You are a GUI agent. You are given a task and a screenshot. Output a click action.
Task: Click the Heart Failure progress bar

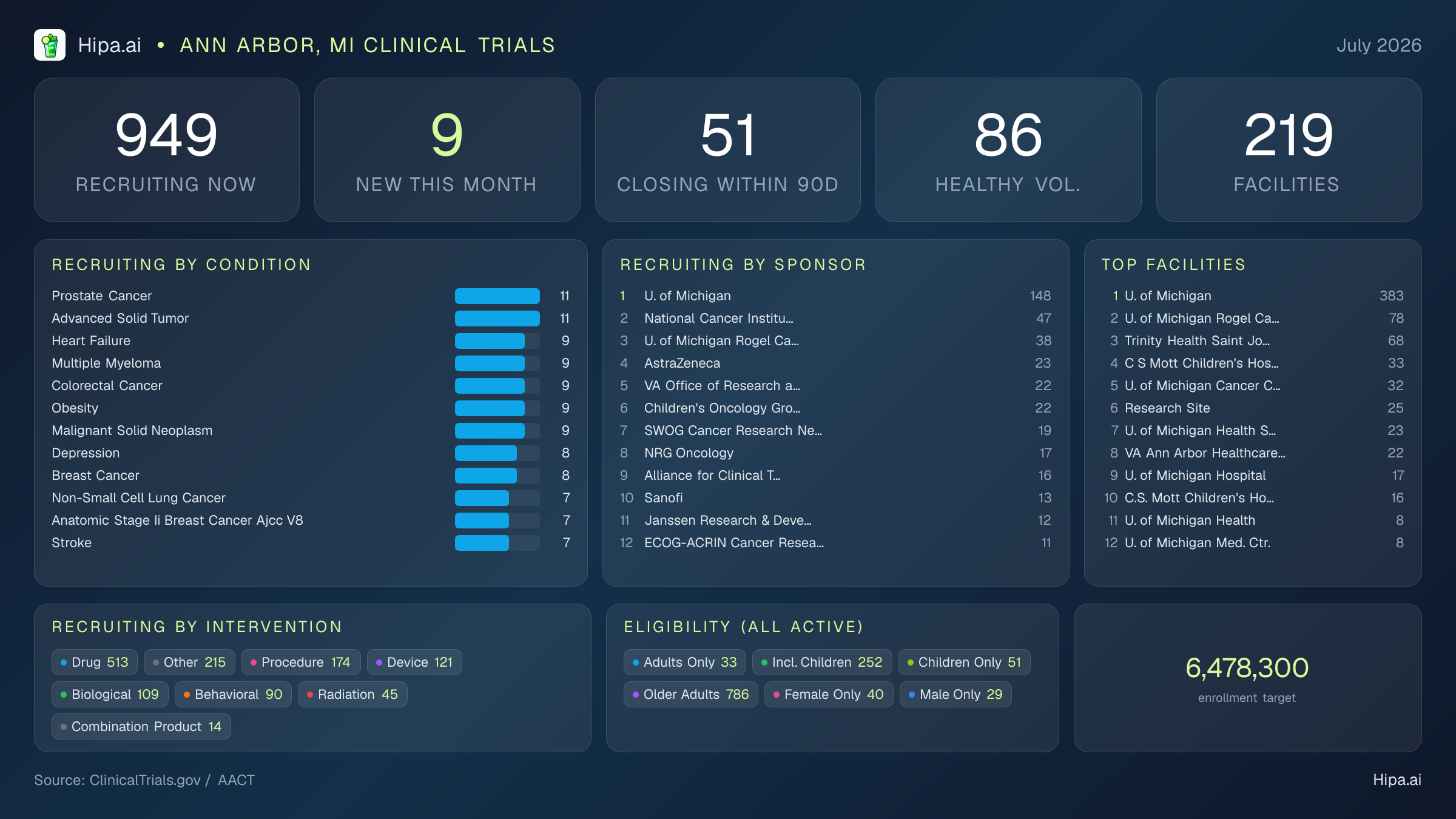pos(497,341)
